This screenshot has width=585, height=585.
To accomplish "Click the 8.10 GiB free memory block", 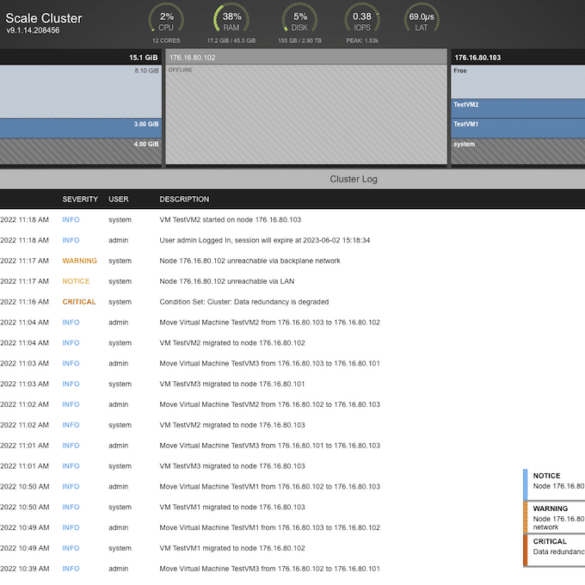I will click(x=81, y=92).
